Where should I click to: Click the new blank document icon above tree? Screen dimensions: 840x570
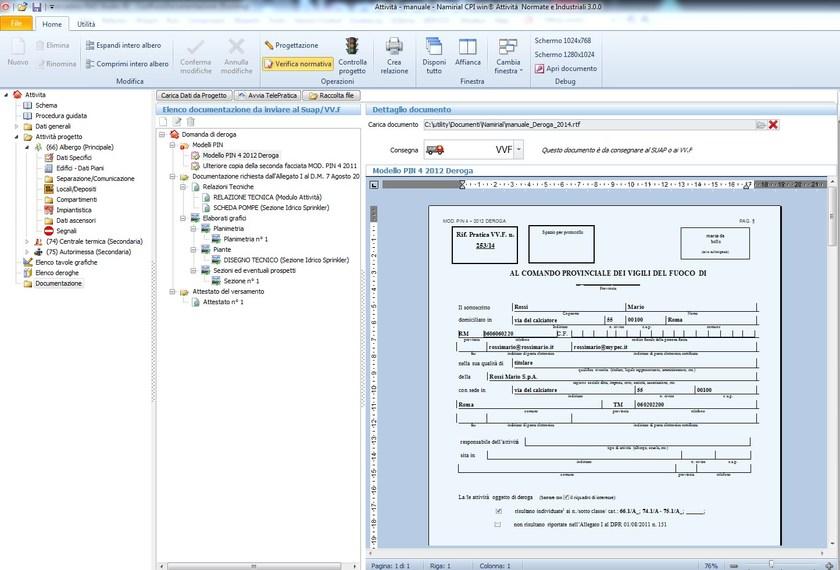[164, 121]
